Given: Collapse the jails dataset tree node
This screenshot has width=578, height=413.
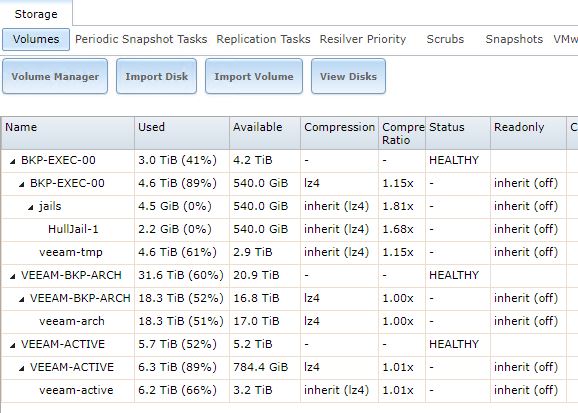Looking at the screenshot, I should click(x=31, y=207).
